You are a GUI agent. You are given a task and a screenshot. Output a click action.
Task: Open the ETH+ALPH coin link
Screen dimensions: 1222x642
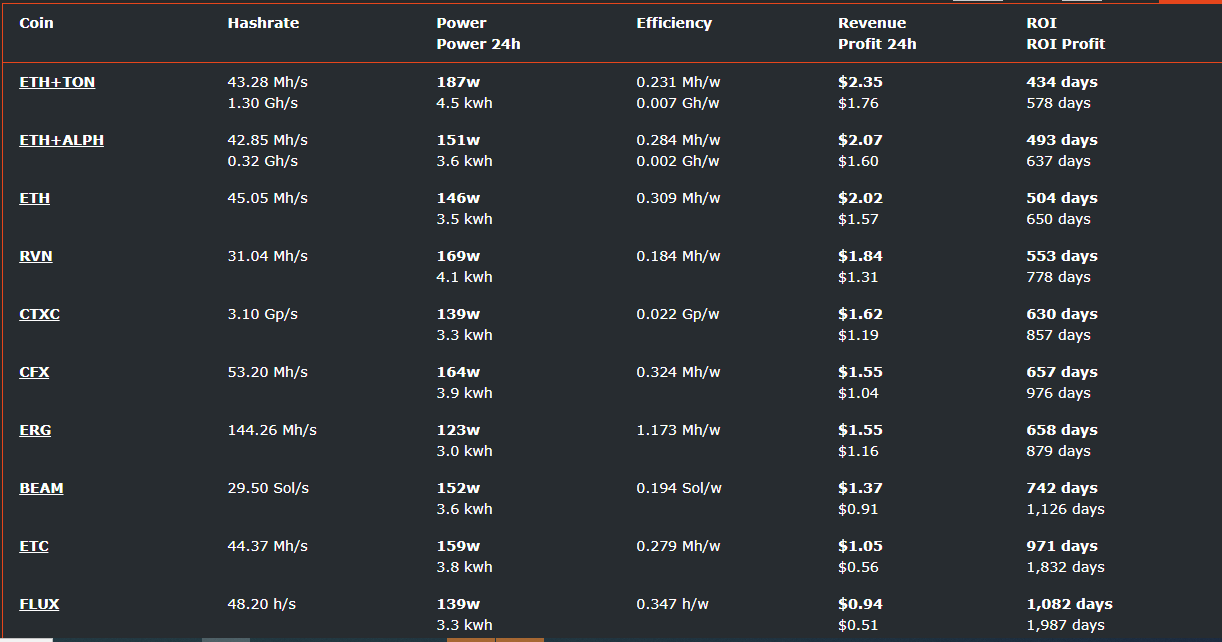[61, 140]
